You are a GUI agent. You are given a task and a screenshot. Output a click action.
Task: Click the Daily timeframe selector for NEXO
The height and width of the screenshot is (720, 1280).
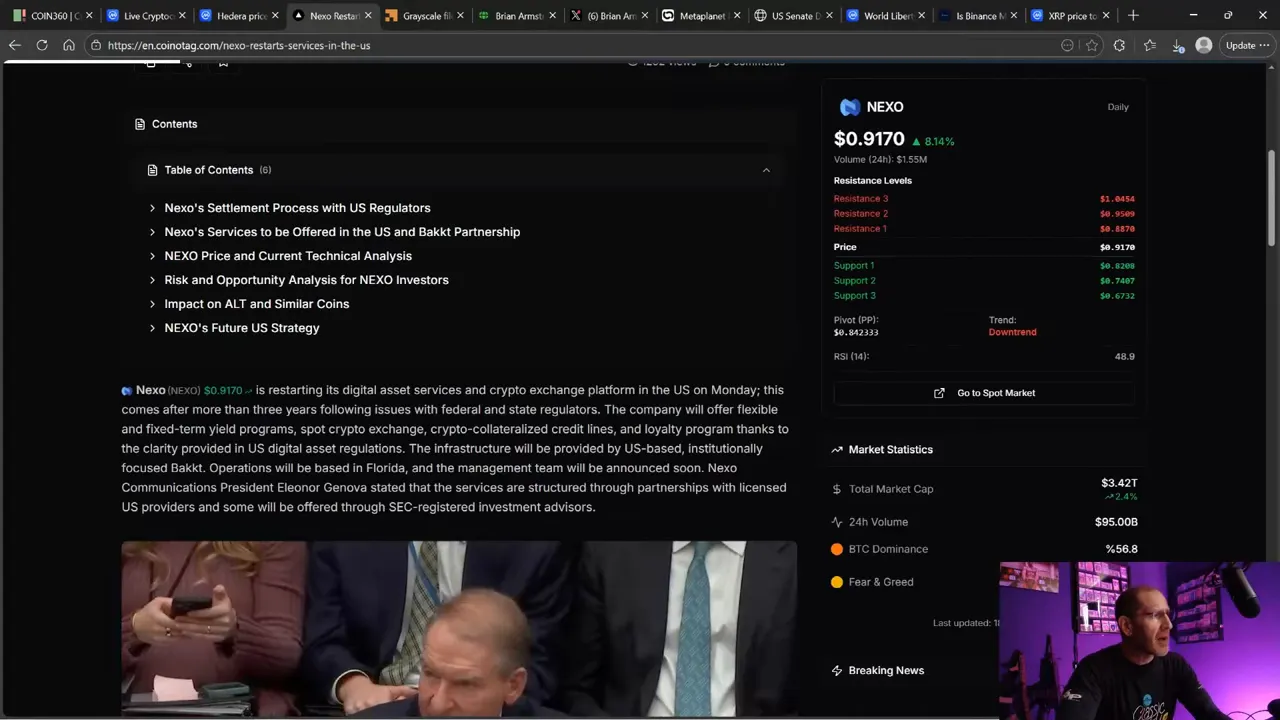click(x=1118, y=106)
